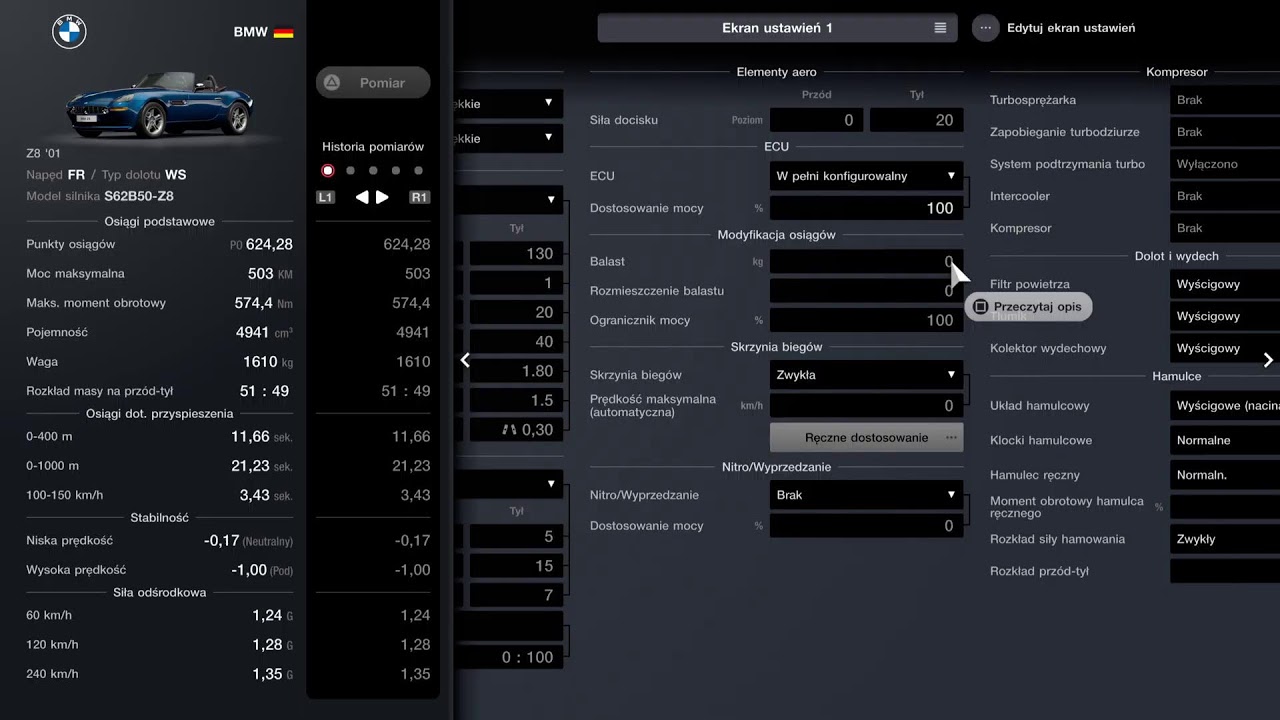Click the L1 shoulder button icon
Viewport: 1280px width, 720px height.
coord(325,197)
